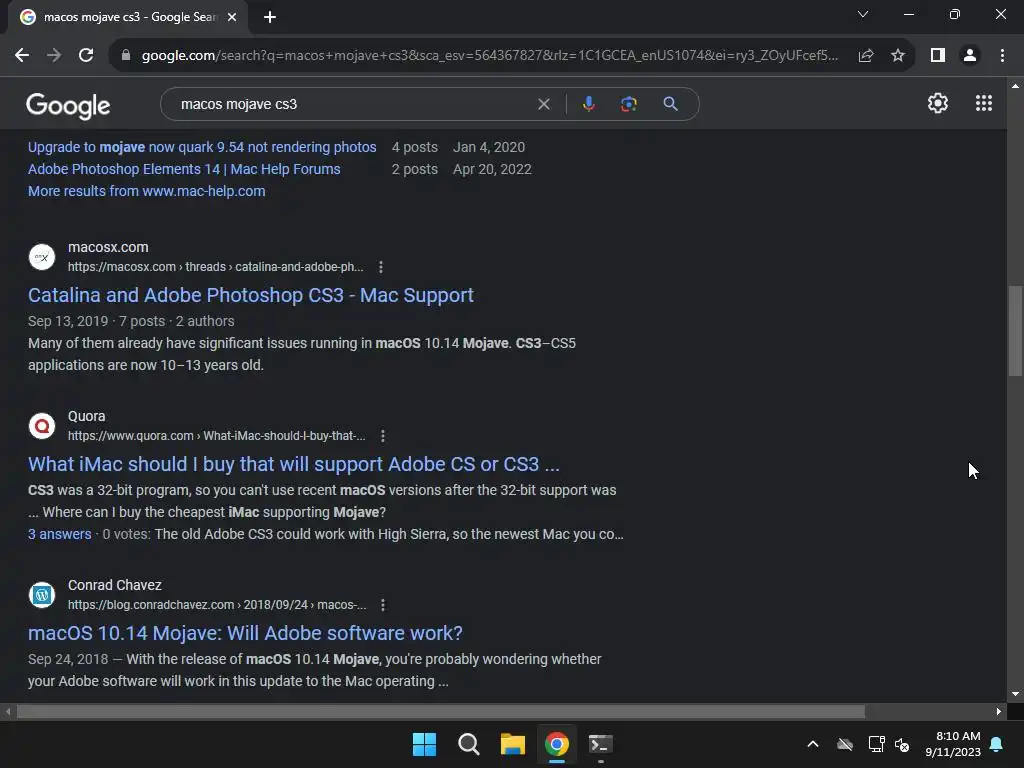Click scroll up arrow of vertical scrollbar
This screenshot has height=768, width=1024.
pos(1015,86)
